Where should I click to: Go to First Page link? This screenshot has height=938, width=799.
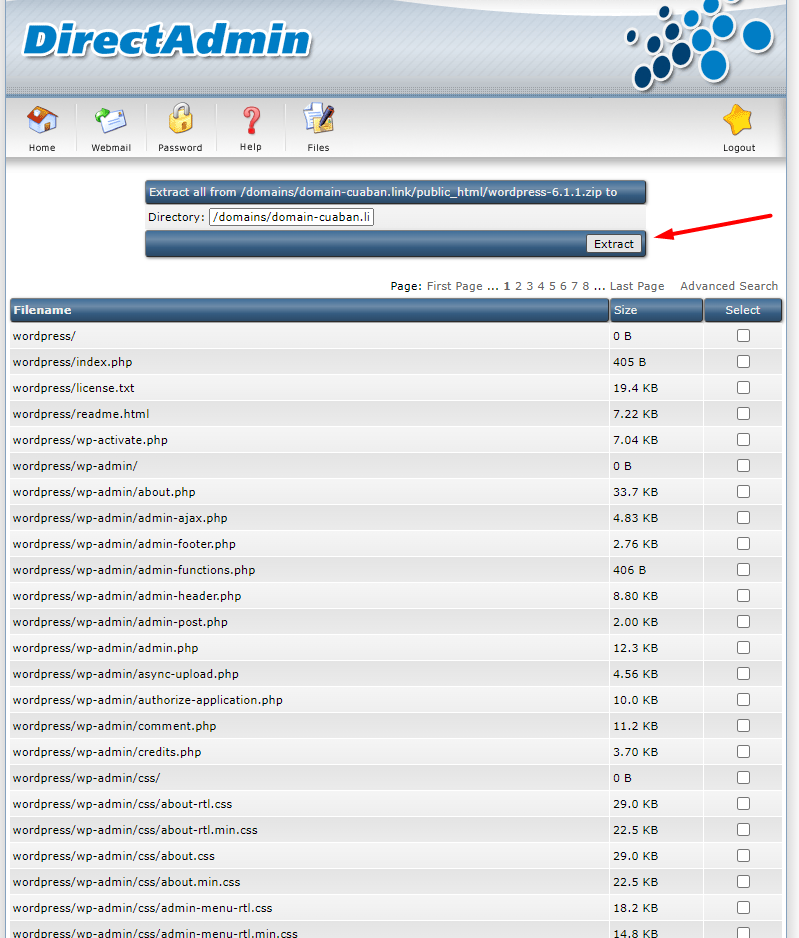click(x=455, y=286)
